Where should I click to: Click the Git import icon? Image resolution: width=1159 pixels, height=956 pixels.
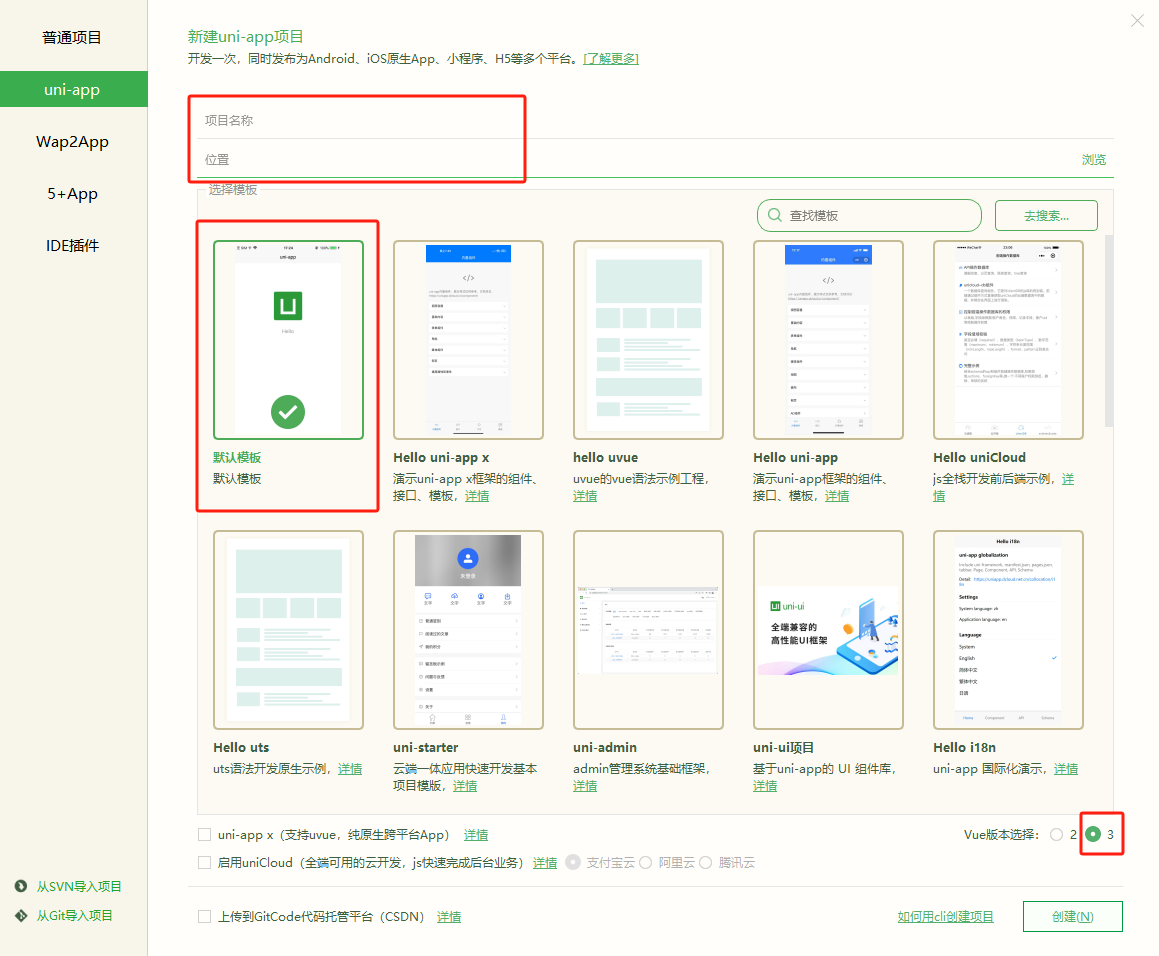click(x=21, y=915)
